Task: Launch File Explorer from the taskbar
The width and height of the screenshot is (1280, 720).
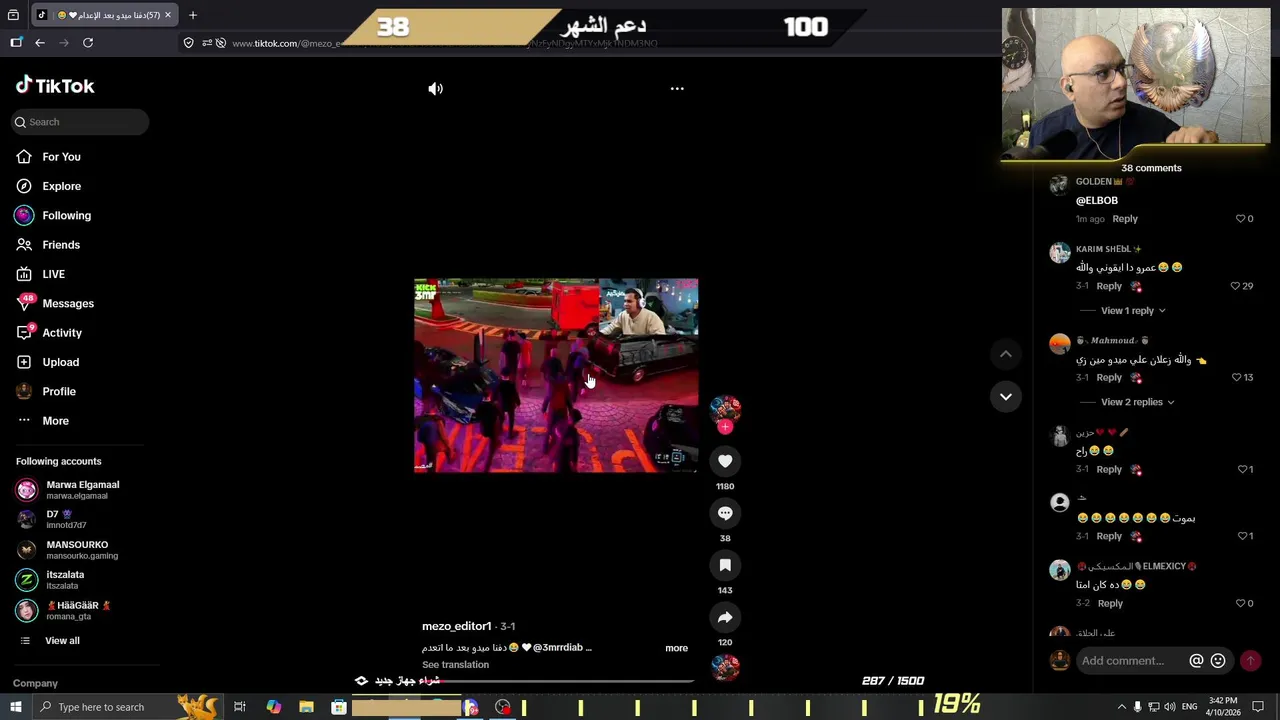Action: click(x=306, y=707)
